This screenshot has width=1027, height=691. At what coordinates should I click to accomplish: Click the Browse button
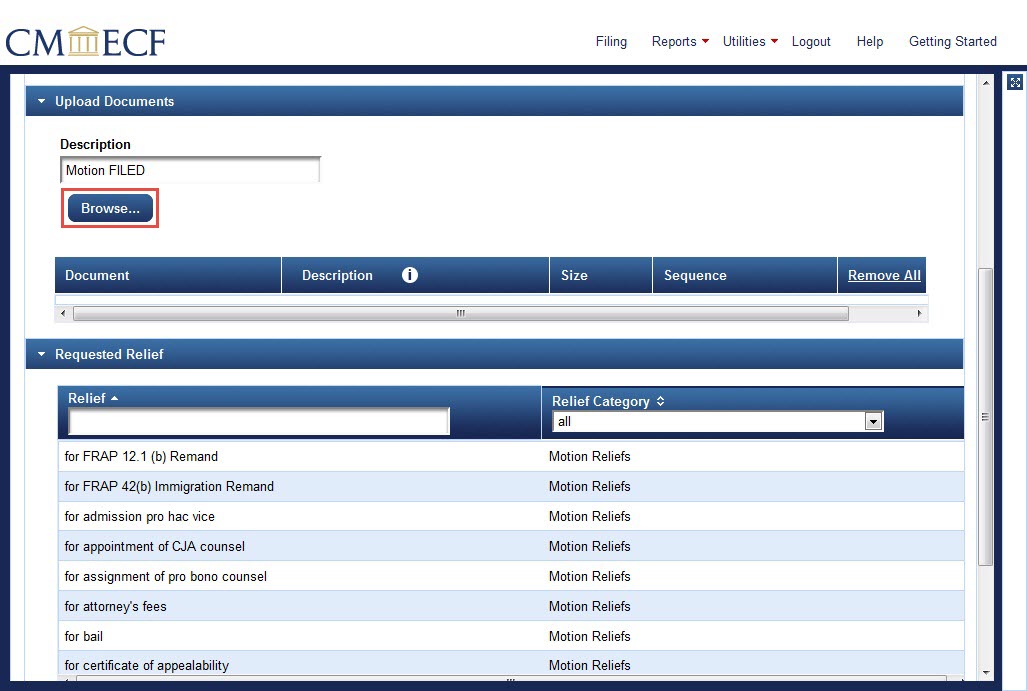[110, 208]
